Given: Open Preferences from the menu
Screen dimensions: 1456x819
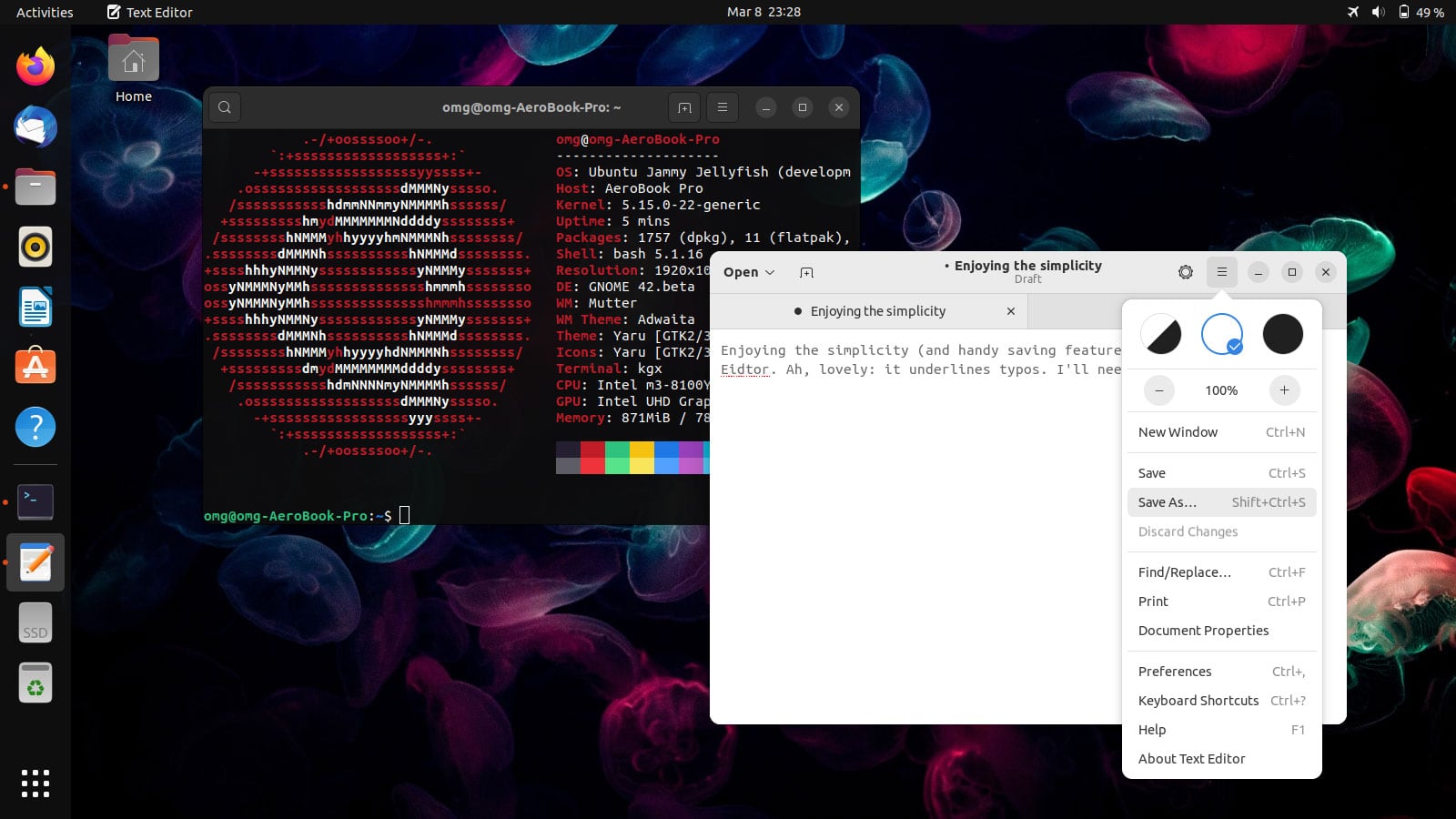Looking at the screenshot, I should pyautogui.click(x=1221, y=672).
